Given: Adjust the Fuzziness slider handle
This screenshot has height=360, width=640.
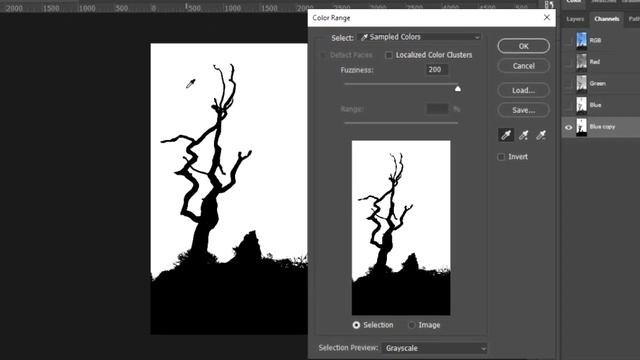Looking at the screenshot, I should 458,89.
